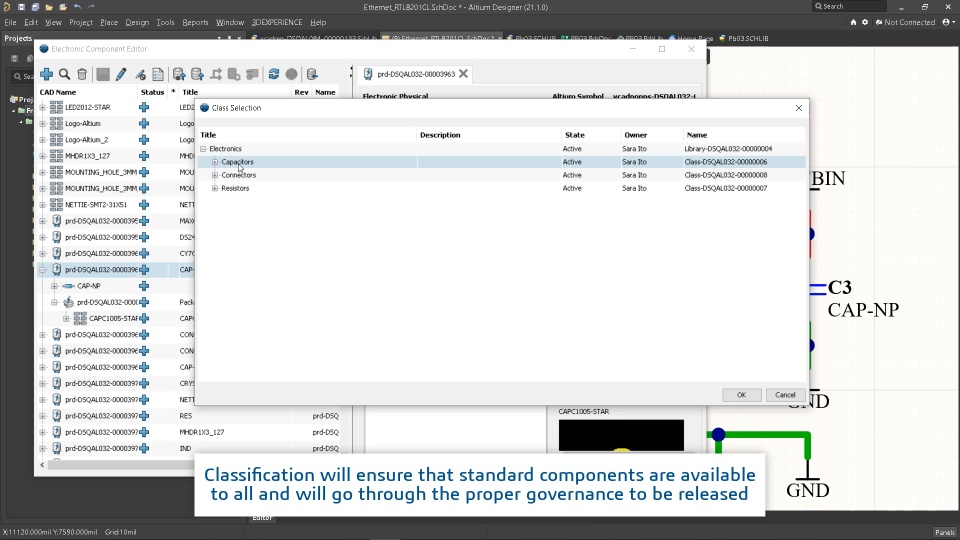Open the Reports menu
The width and height of the screenshot is (960, 540).
[x=195, y=22]
